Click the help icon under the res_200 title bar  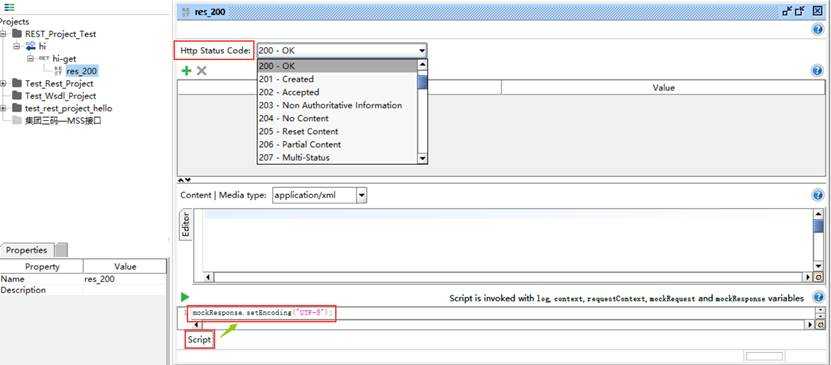coord(818,30)
